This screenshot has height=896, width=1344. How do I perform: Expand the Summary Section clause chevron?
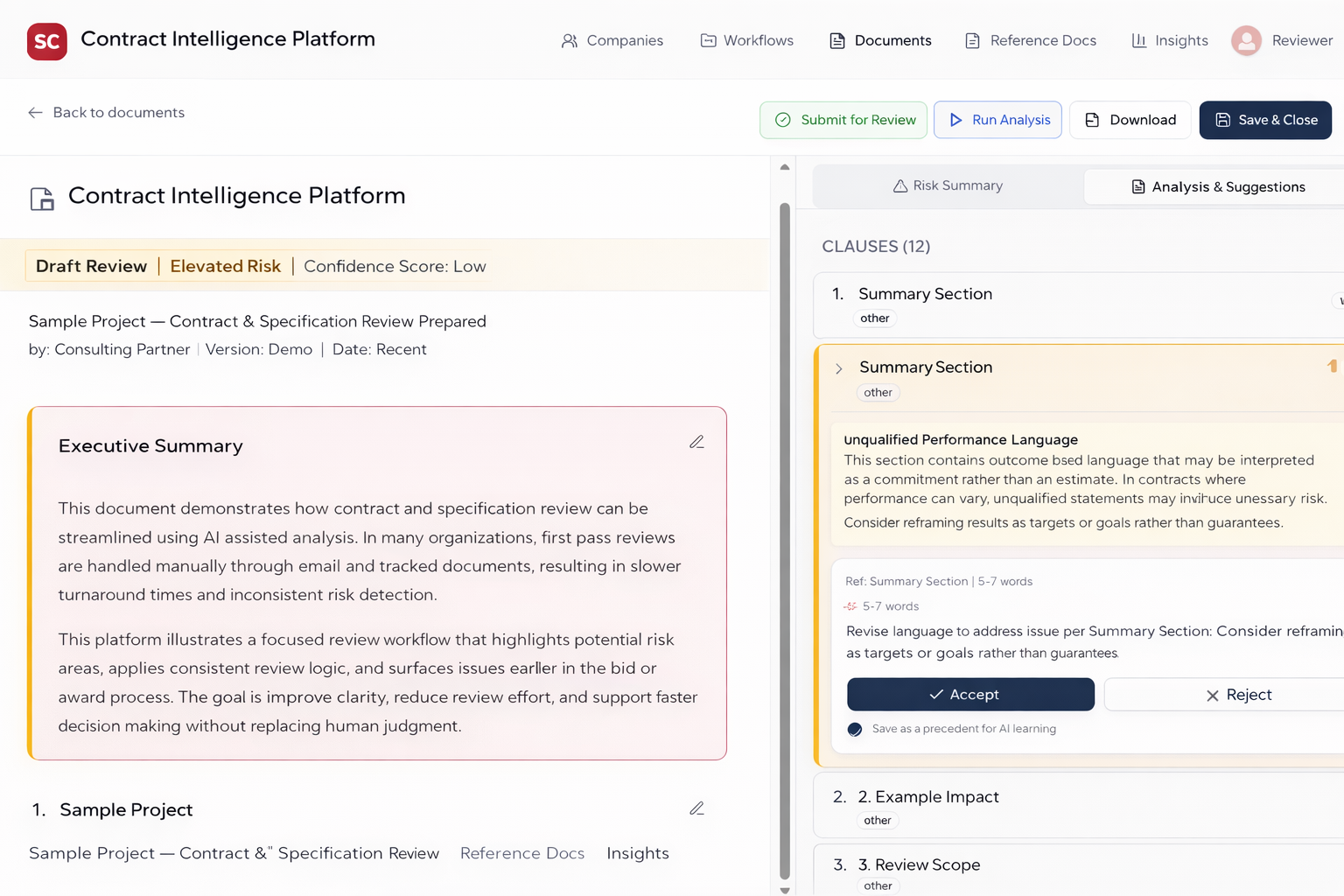click(x=838, y=368)
